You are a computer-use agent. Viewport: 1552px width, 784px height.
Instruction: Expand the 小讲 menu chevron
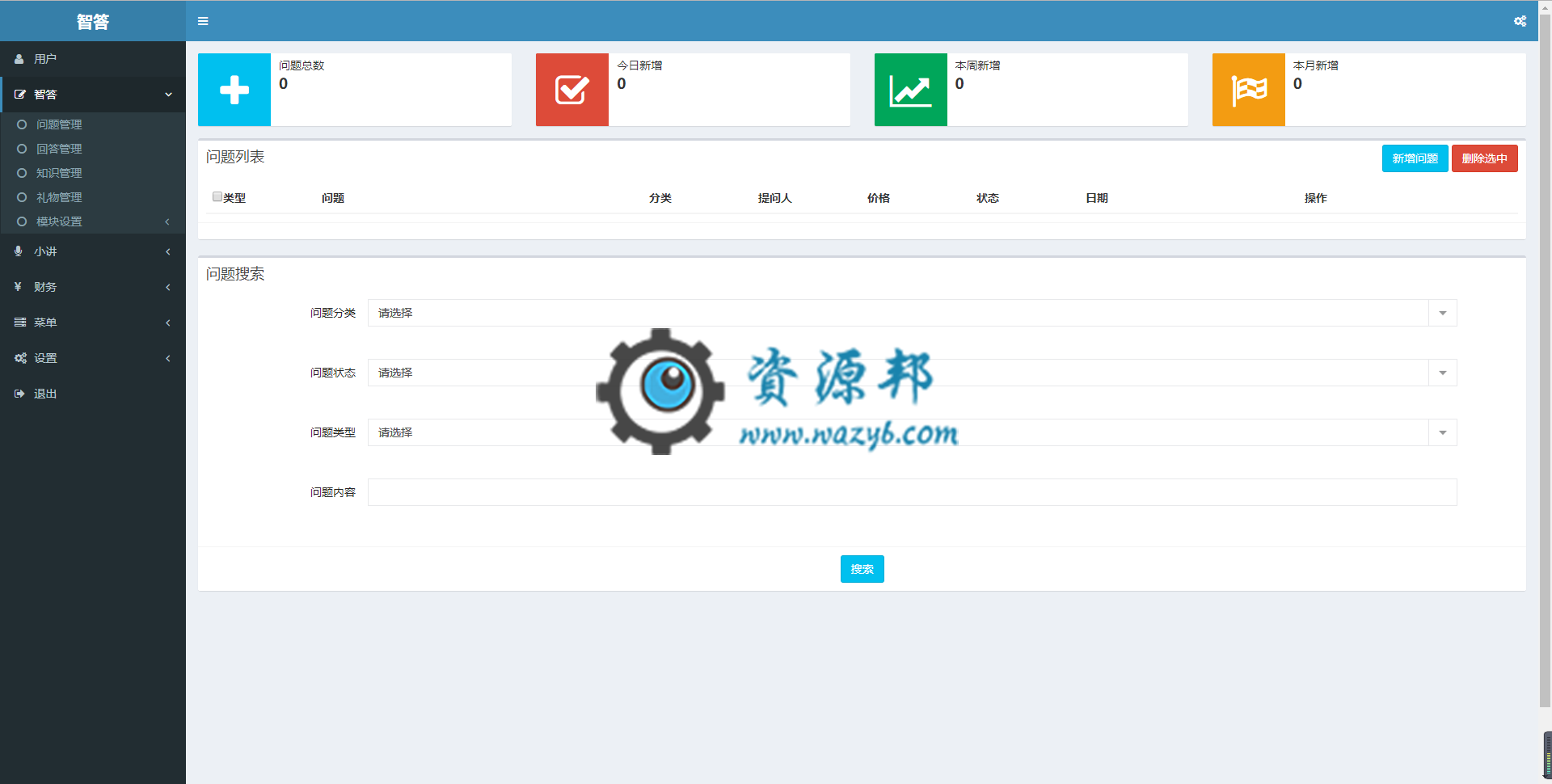[167, 251]
